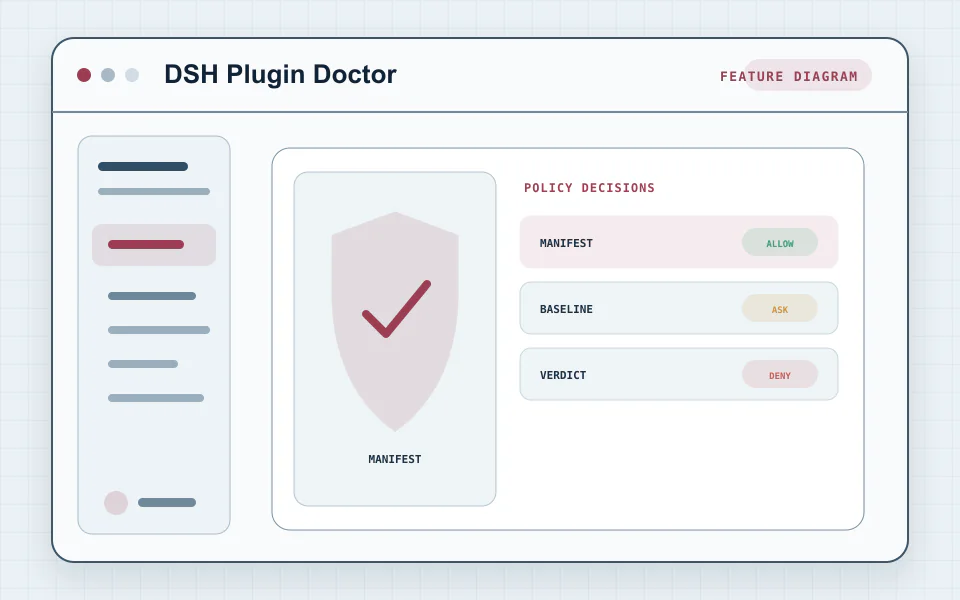Select the VERDICT policy decision row

tap(678, 374)
